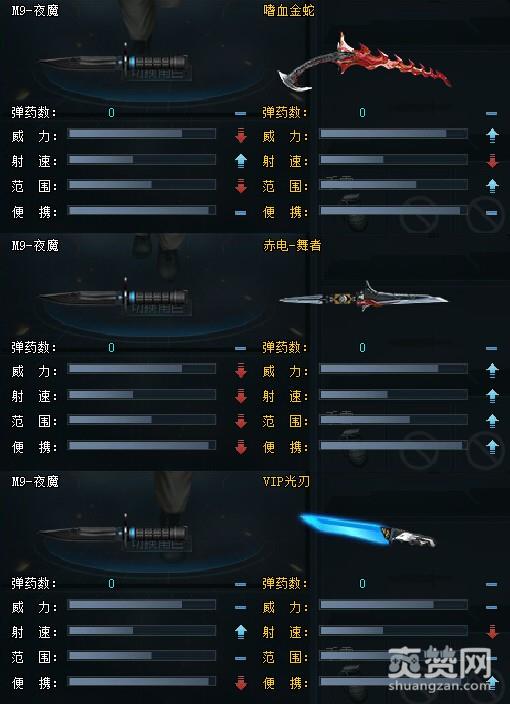Select the 赤电-舞者 dagger image
Viewport: 510px width, 704px height.
tap(364, 296)
